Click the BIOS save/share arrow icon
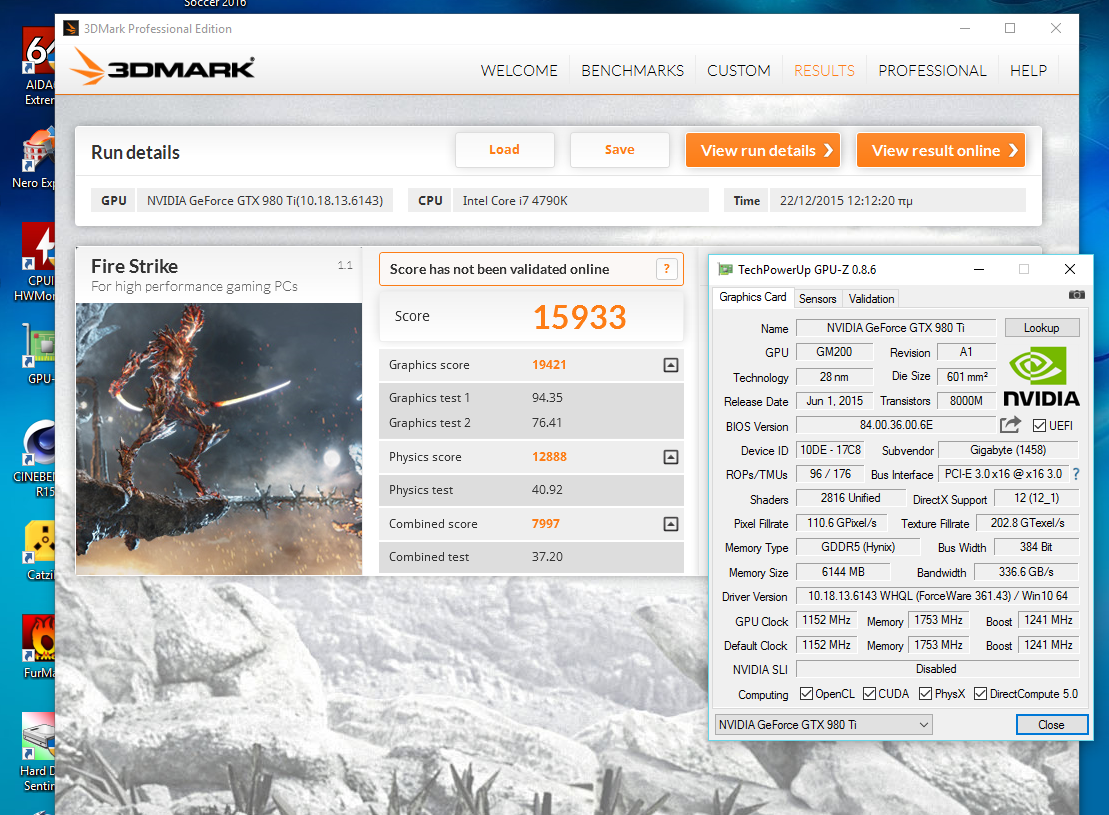This screenshot has height=815, width=1109. click(x=1010, y=424)
